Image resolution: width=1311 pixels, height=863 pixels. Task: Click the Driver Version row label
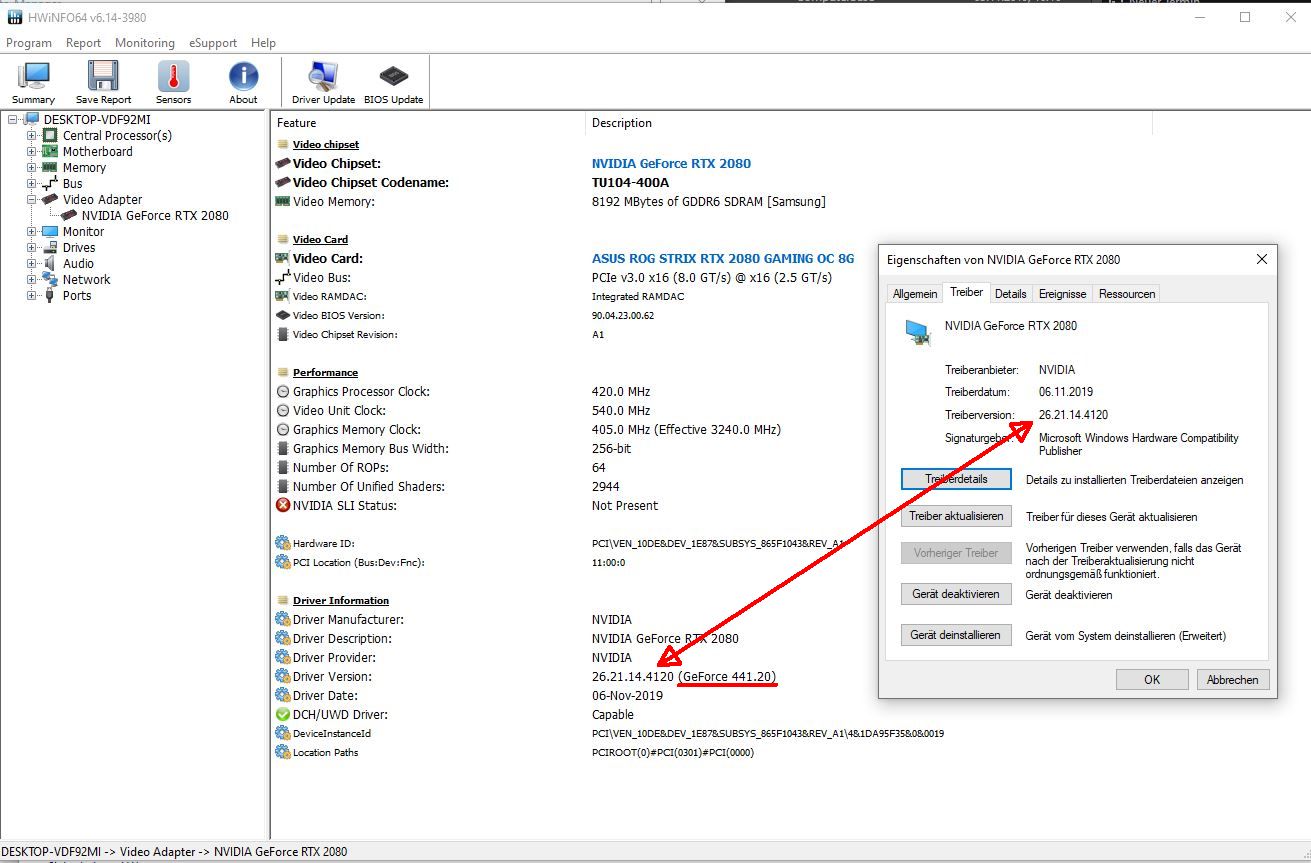(332, 676)
